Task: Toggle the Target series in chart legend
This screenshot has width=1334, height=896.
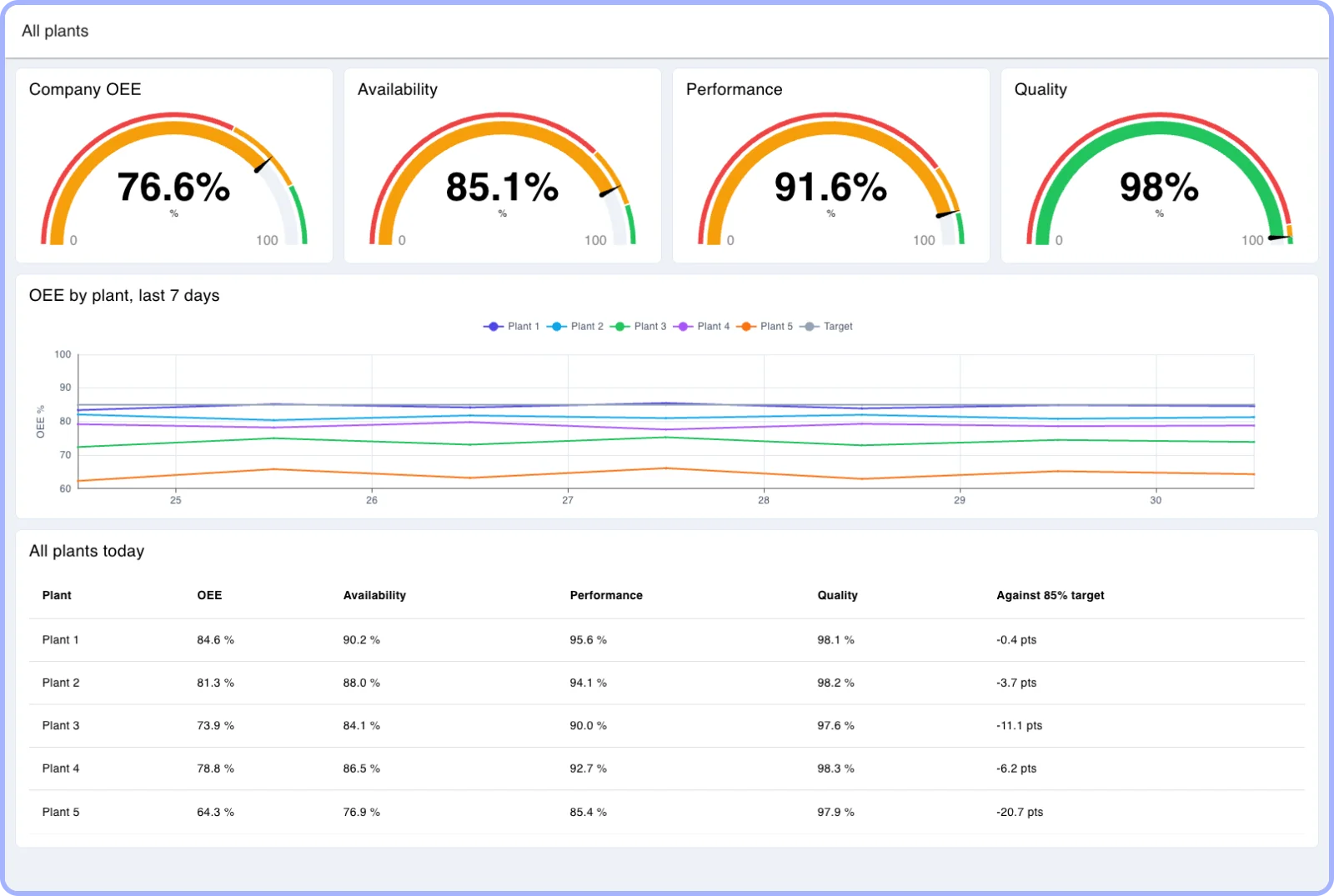Action: point(826,327)
